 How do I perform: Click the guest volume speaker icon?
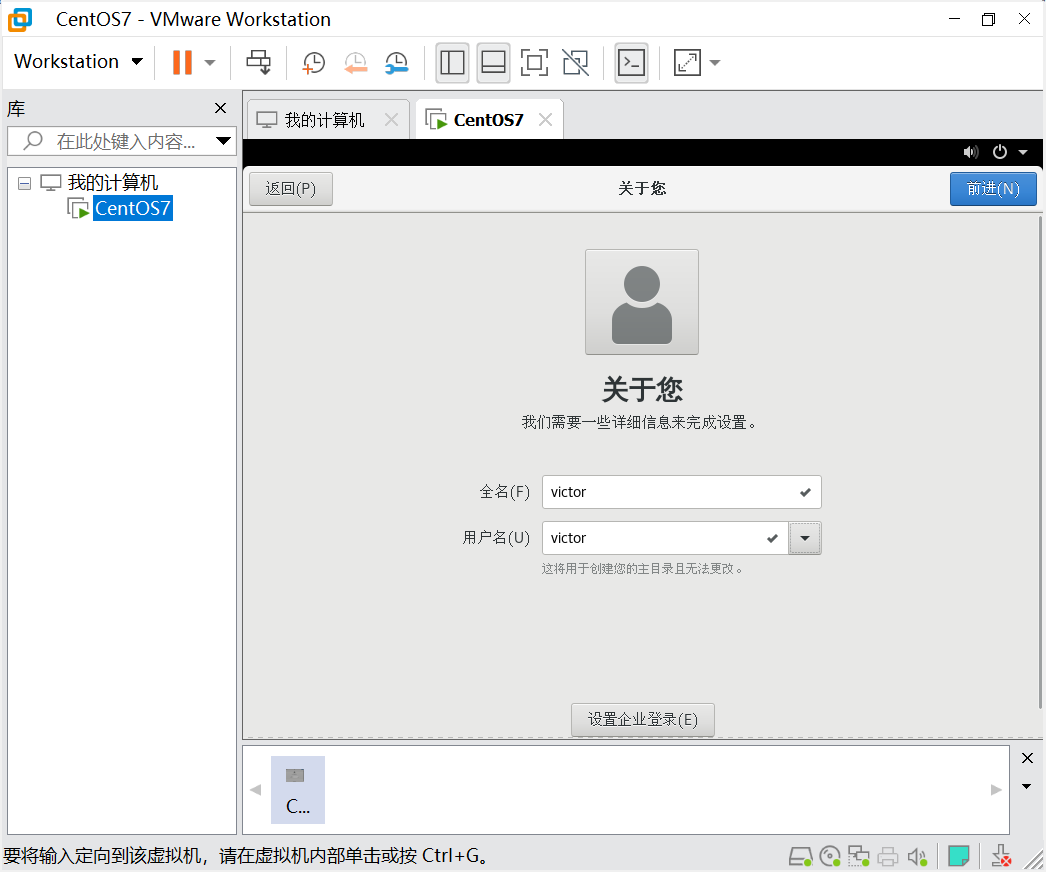(x=971, y=152)
